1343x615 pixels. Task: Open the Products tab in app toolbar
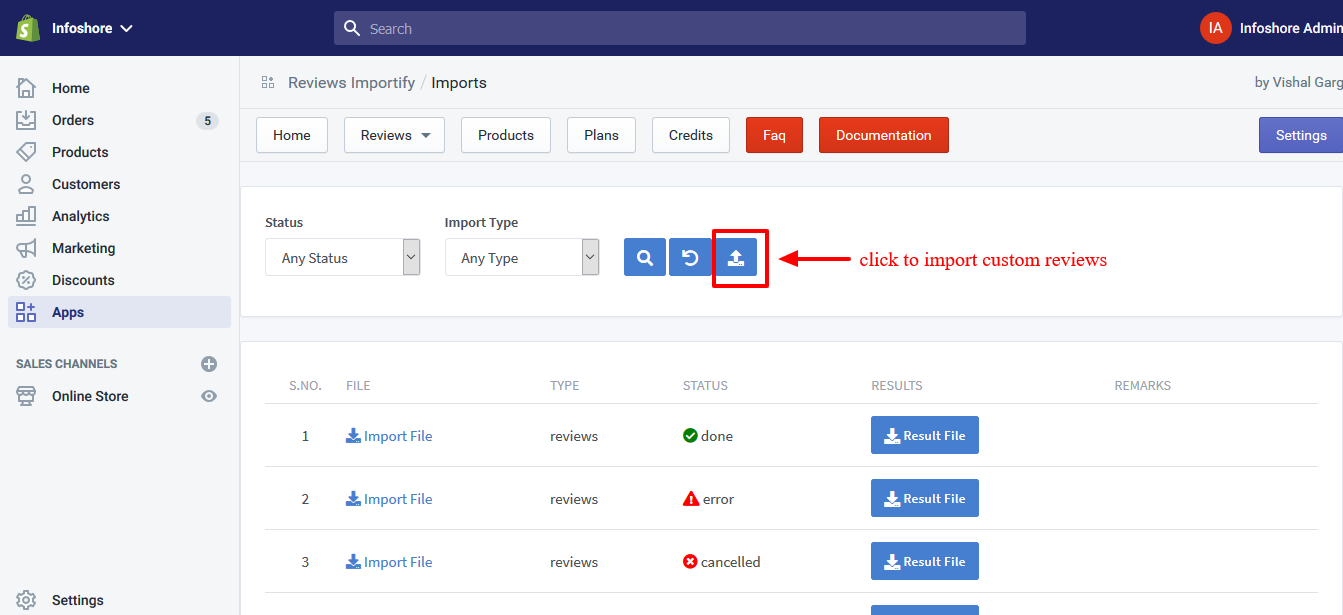point(506,135)
